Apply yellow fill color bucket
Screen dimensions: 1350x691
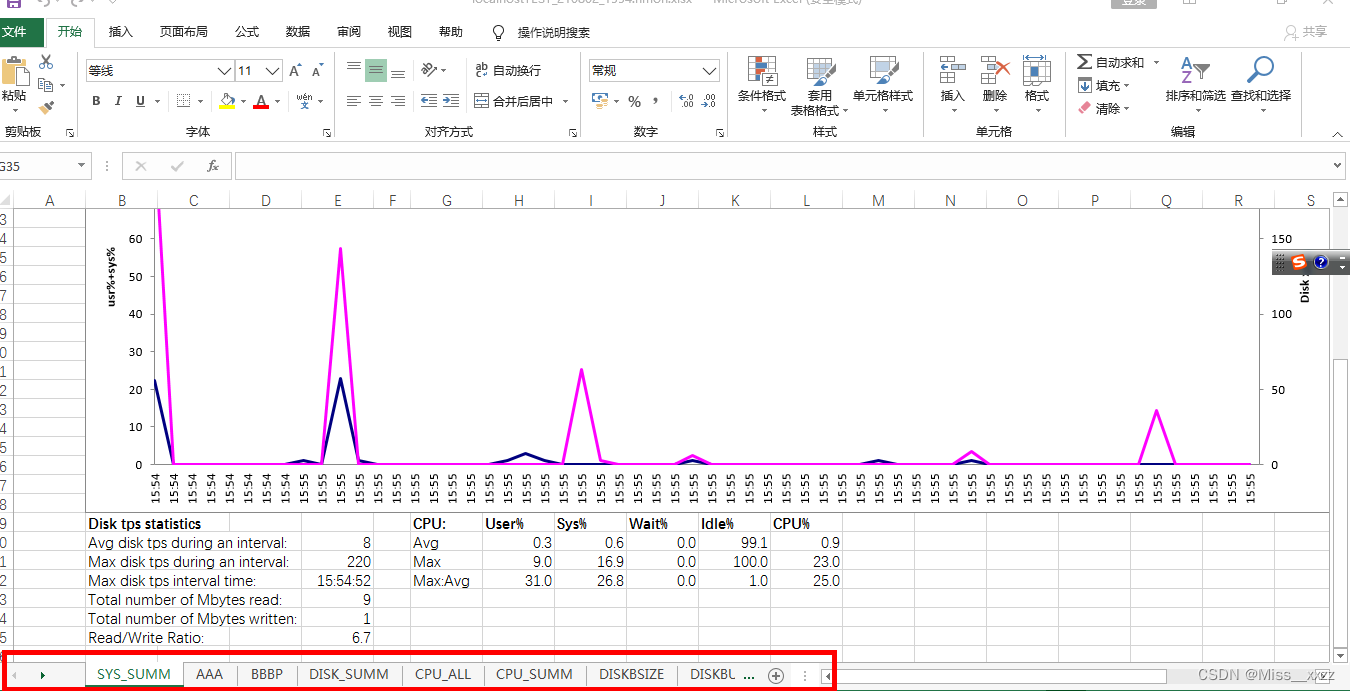(x=227, y=101)
